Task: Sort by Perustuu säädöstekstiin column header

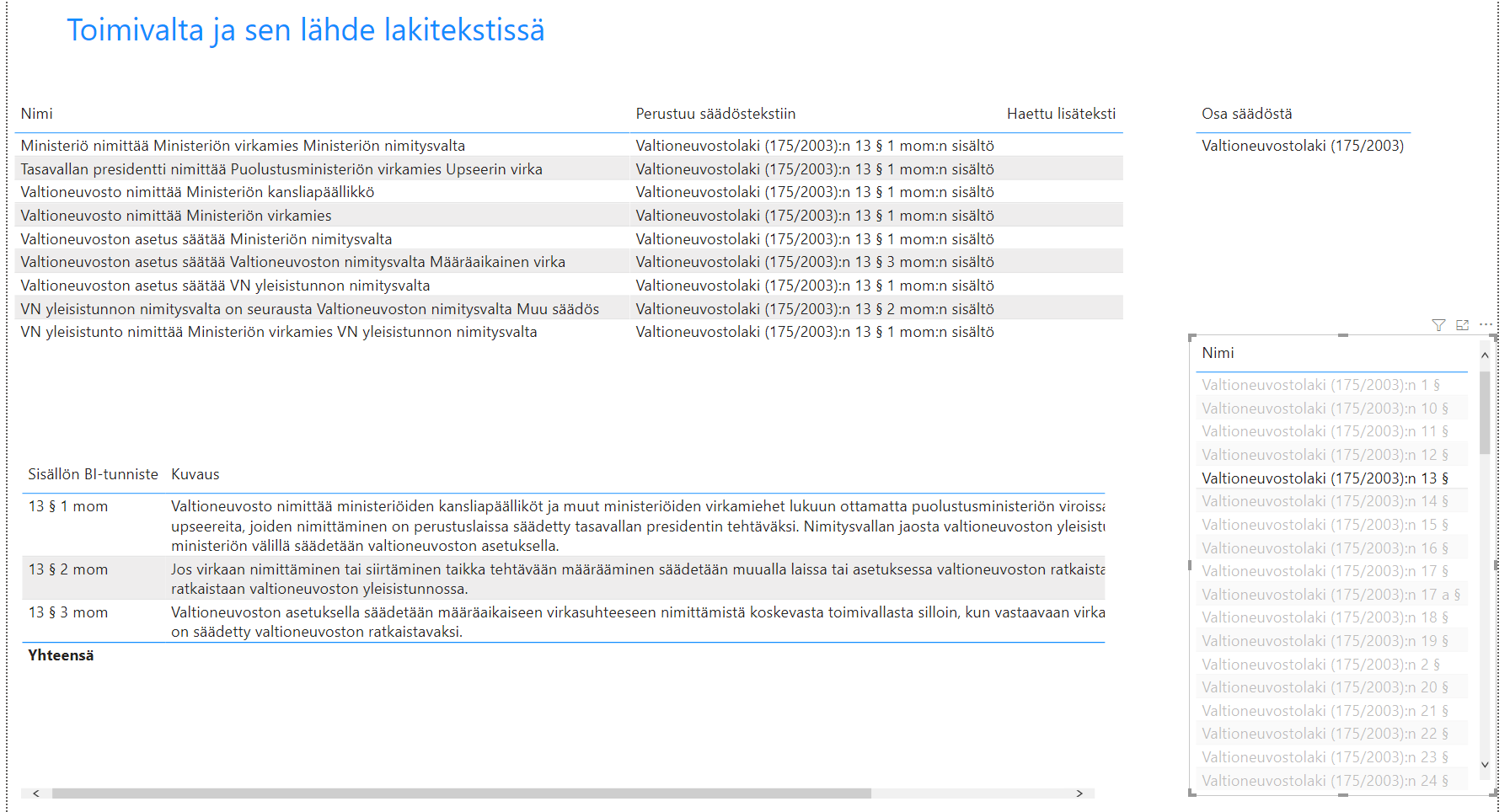Action: click(715, 114)
